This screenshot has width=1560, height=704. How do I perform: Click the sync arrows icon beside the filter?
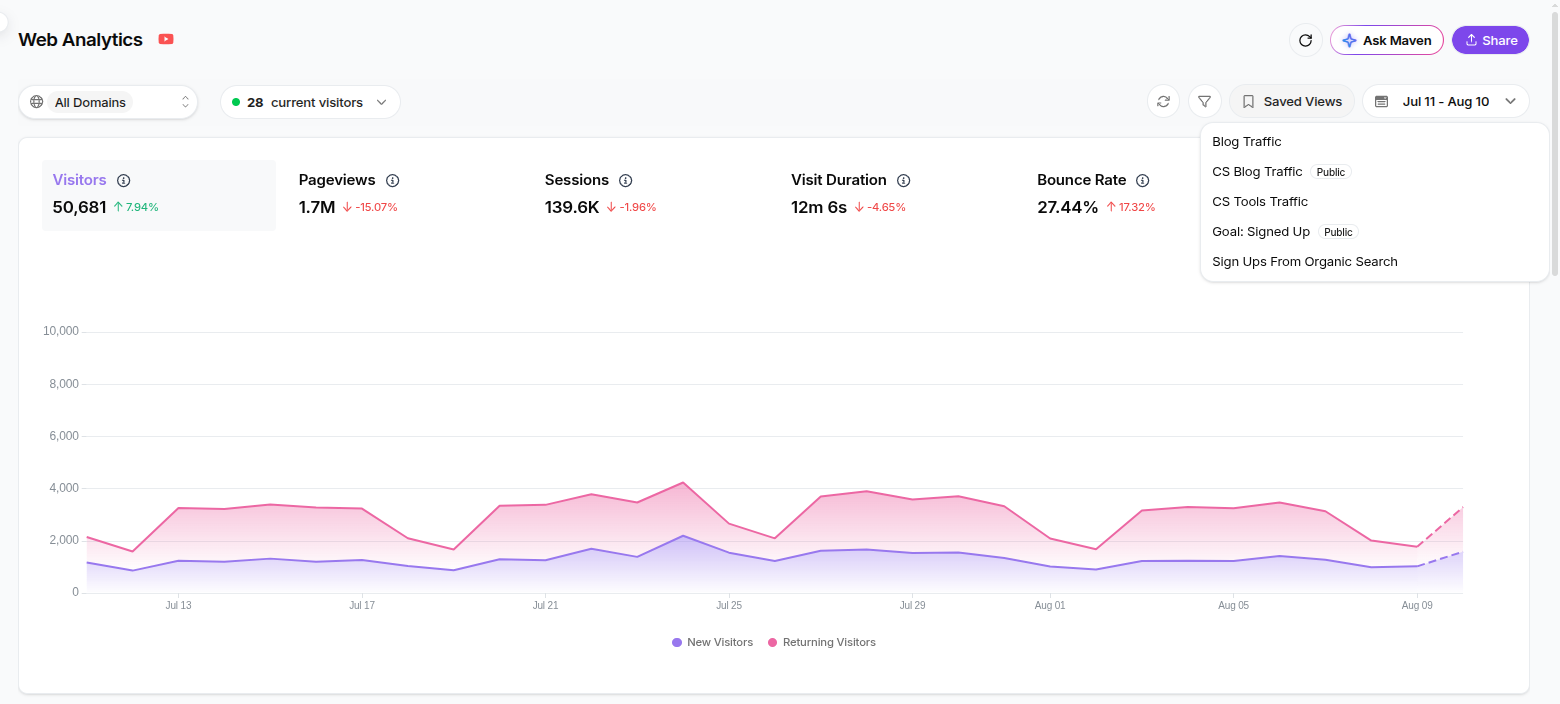(x=1163, y=101)
